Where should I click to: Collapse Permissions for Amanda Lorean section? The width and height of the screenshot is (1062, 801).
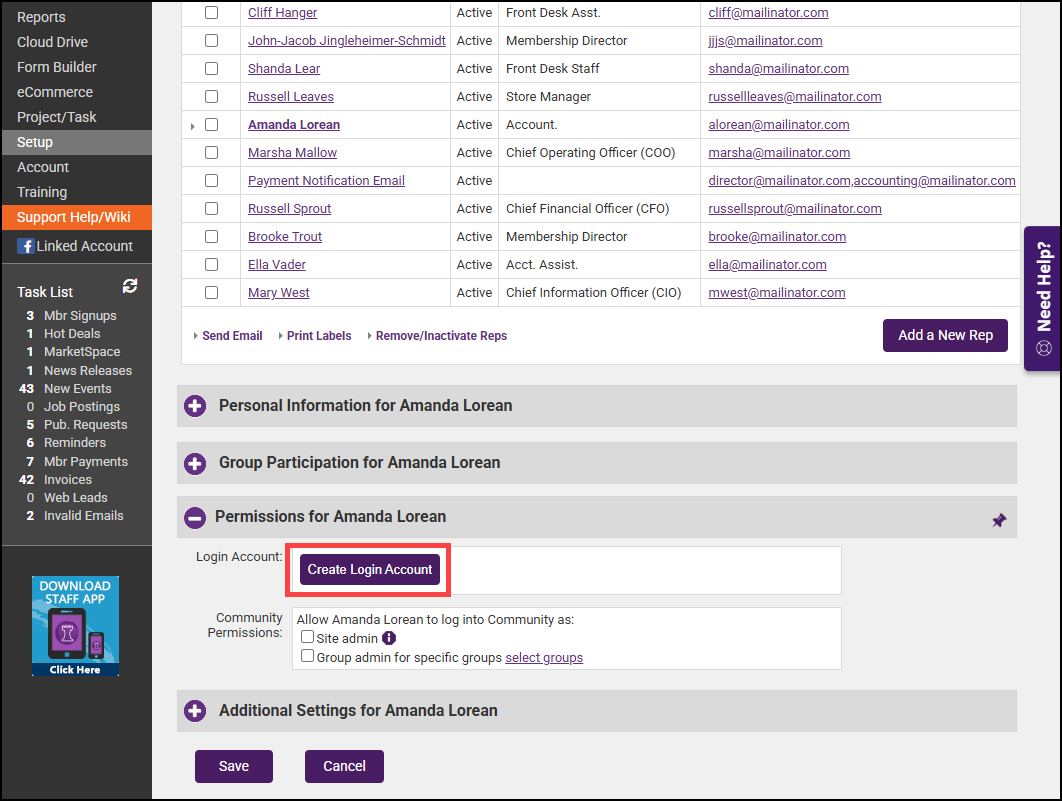196,517
